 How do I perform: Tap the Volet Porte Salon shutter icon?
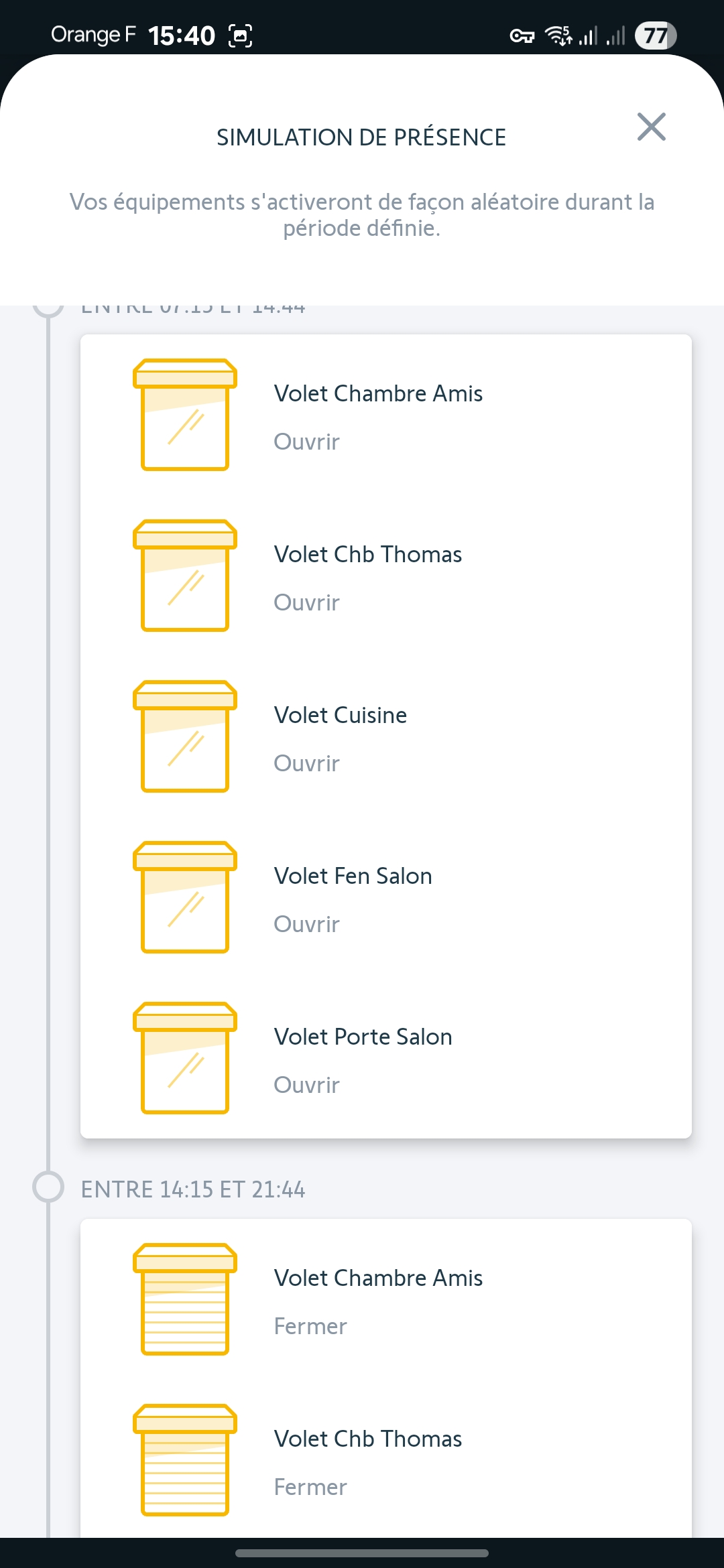[185, 1058]
